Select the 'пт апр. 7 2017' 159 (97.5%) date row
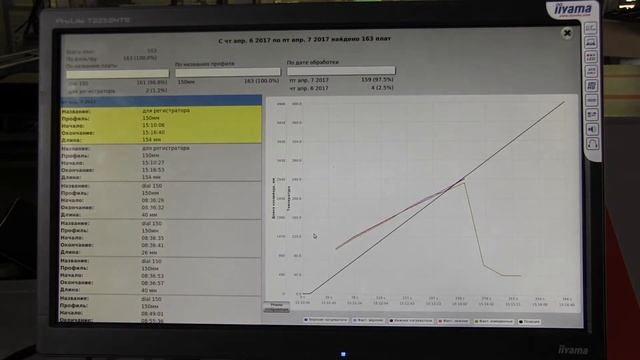 coord(341,80)
